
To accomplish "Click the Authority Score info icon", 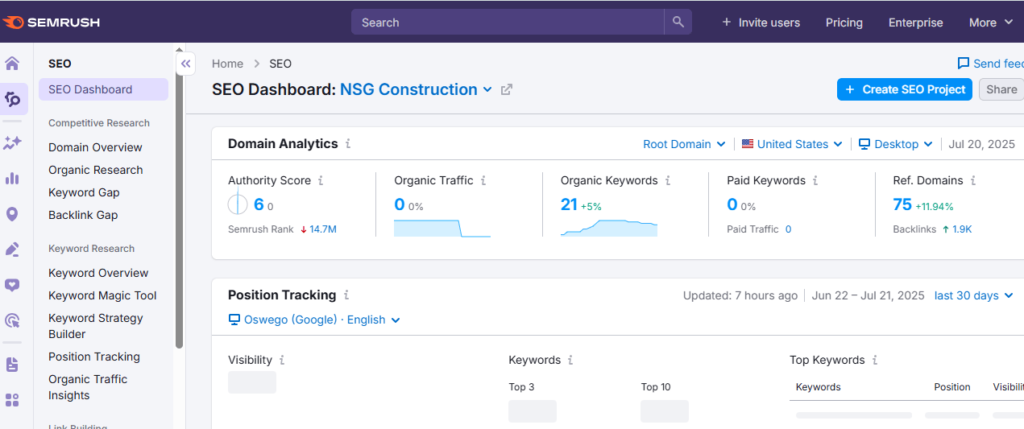I will [x=320, y=181].
